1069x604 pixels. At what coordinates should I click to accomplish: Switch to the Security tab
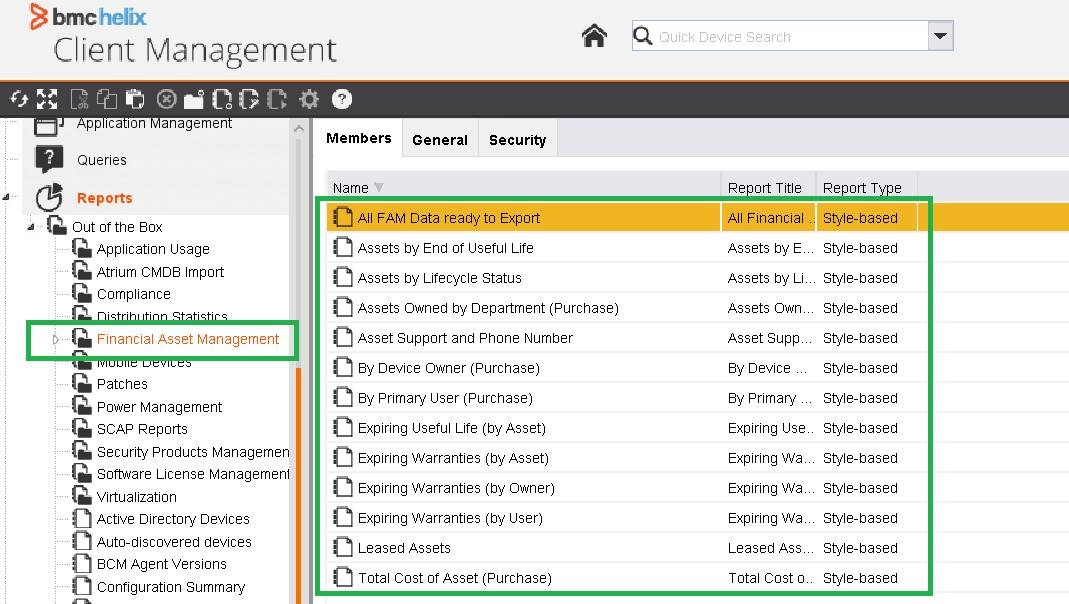[x=517, y=140]
